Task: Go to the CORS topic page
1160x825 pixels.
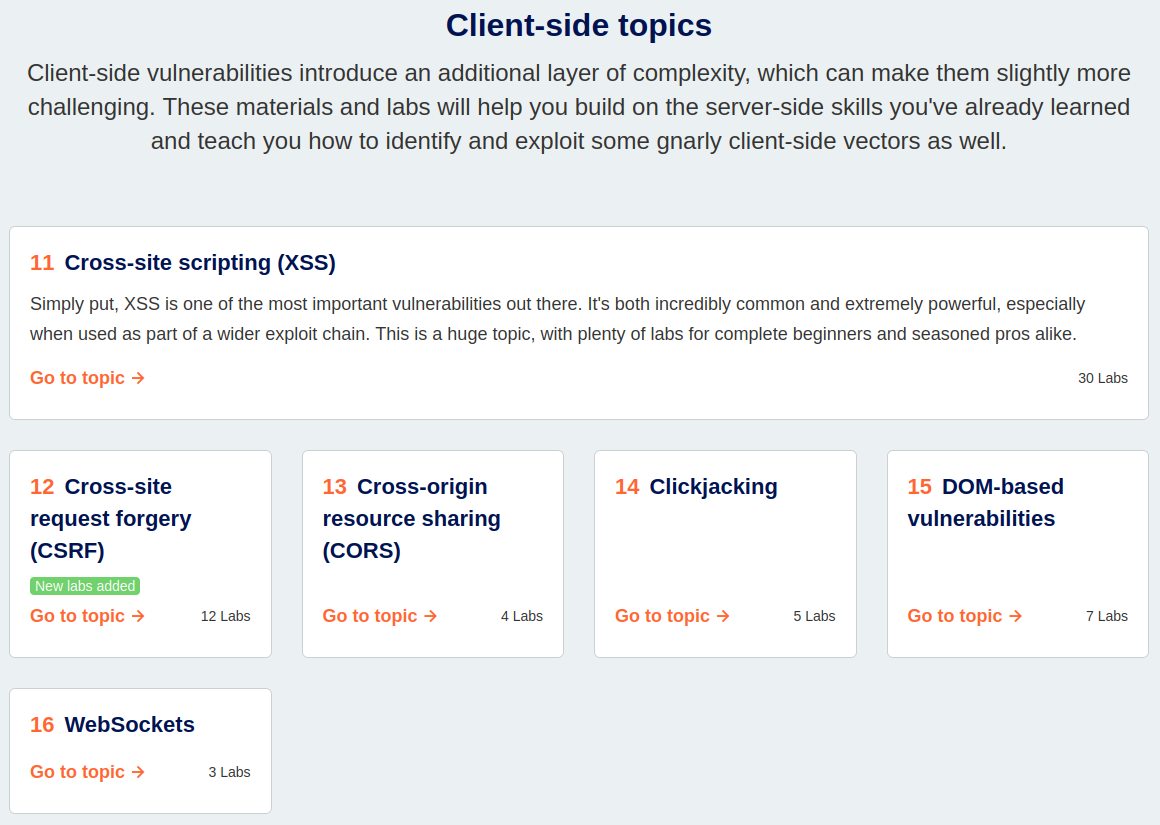Action: click(x=368, y=616)
